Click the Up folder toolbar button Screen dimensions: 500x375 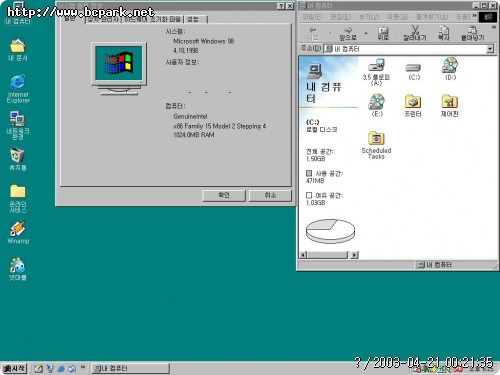coord(383,33)
